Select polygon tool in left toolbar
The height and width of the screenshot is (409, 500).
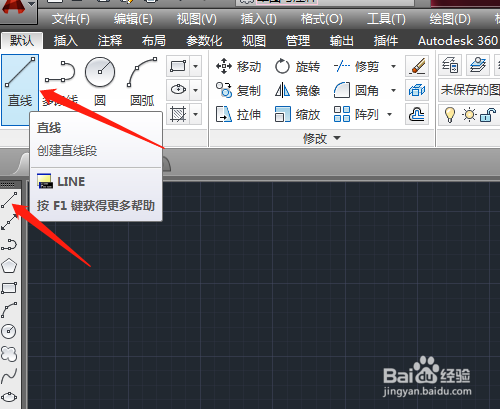9,266
